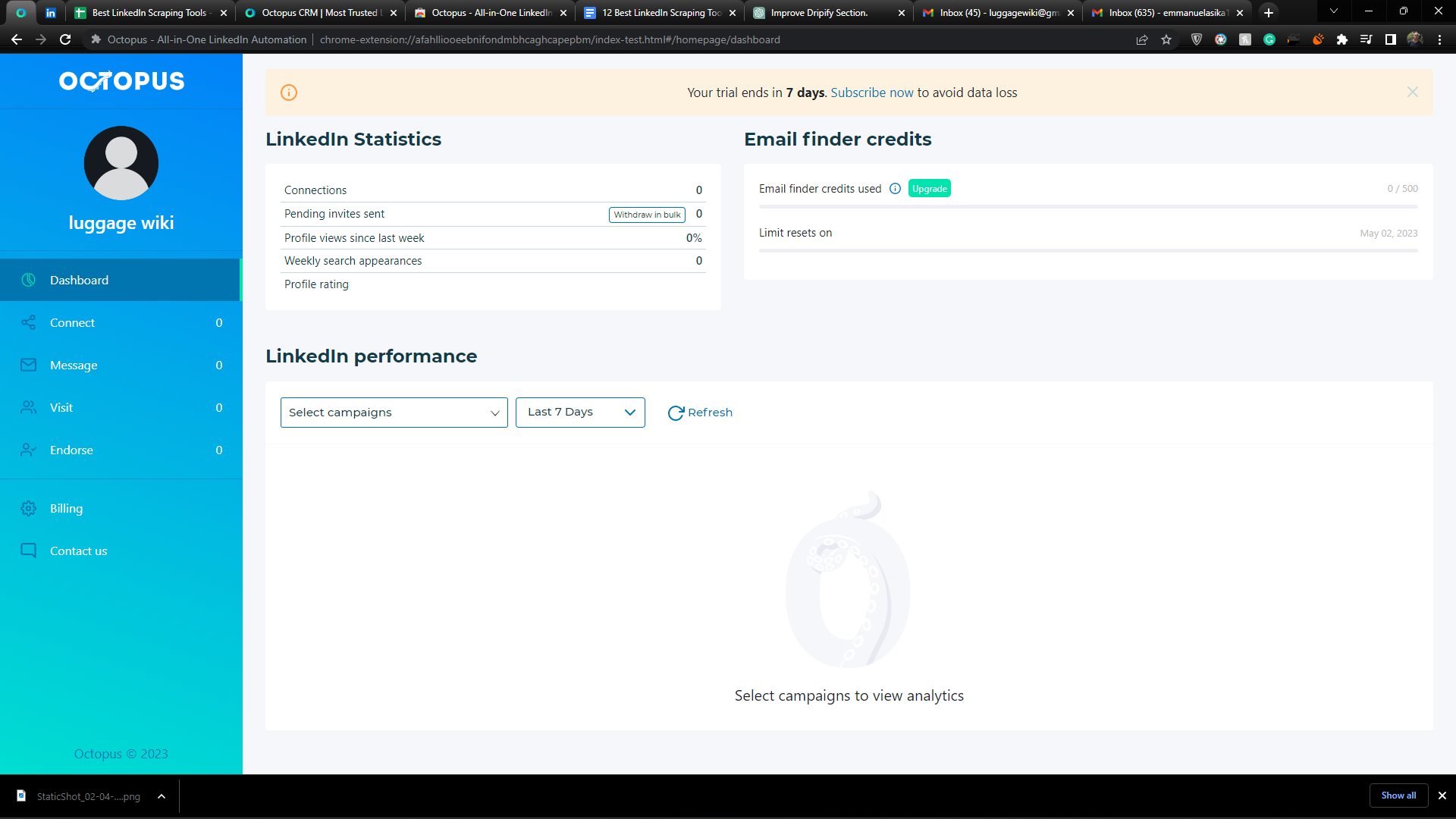Click the media control playlist icon
The image size is (1456, 819).
[x=1367, y=39]
